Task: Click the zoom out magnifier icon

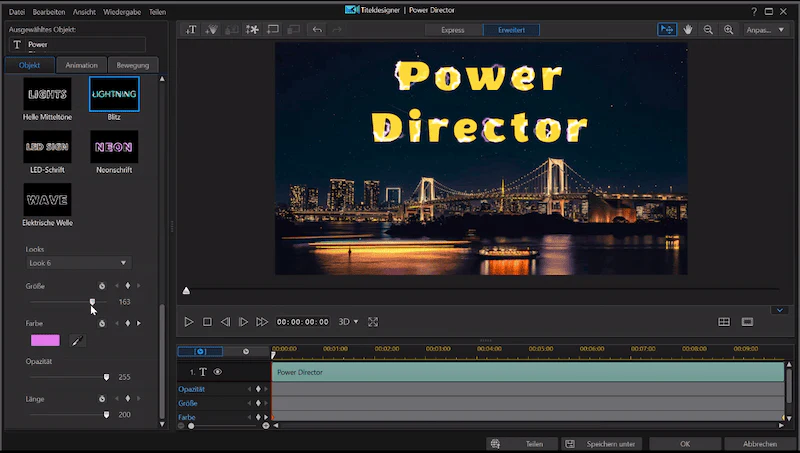Action: [708, 30]
